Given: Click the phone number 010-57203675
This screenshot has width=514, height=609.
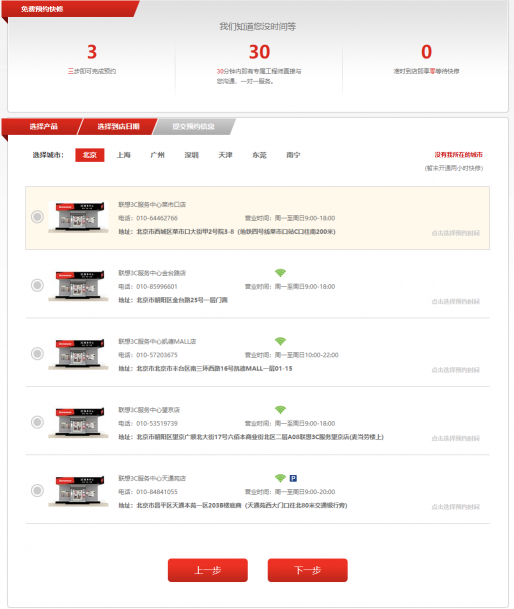Looking at the screenshot, I should pos(157,355).
